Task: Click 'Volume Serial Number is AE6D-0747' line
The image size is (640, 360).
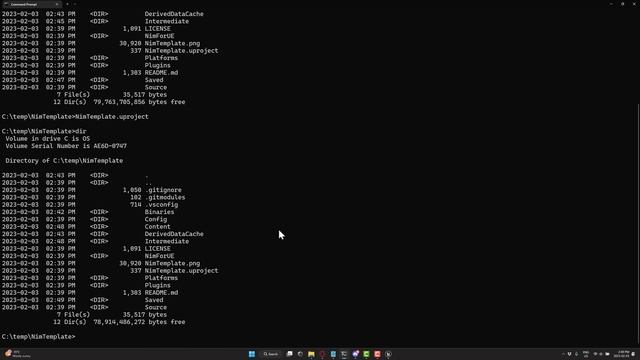Action: pyautogui.click(x=66, y=146)
